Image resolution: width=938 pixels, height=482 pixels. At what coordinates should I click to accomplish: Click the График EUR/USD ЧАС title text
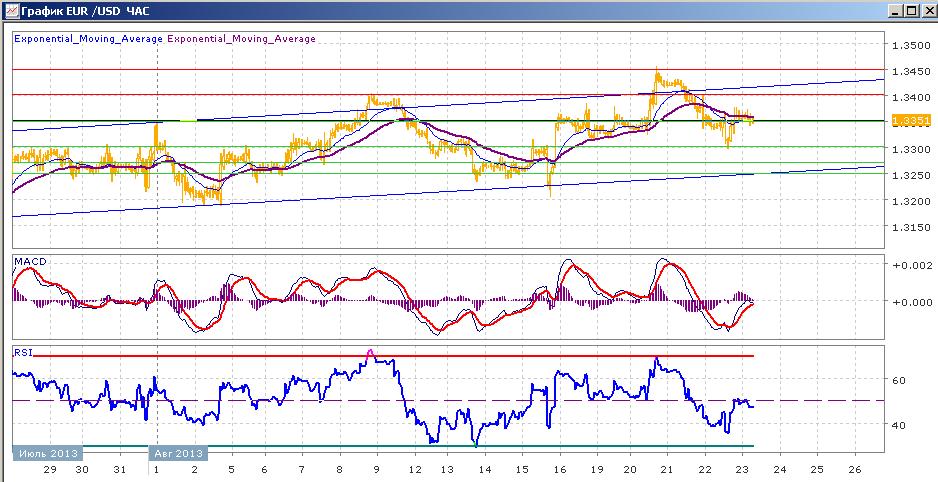(x=85, y=11)
